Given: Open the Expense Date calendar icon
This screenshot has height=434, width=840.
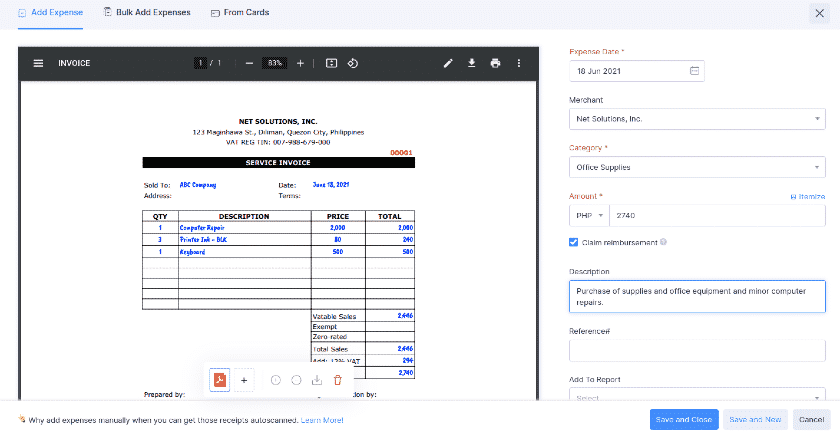Looking at the screenshot, I should (694, 71).
